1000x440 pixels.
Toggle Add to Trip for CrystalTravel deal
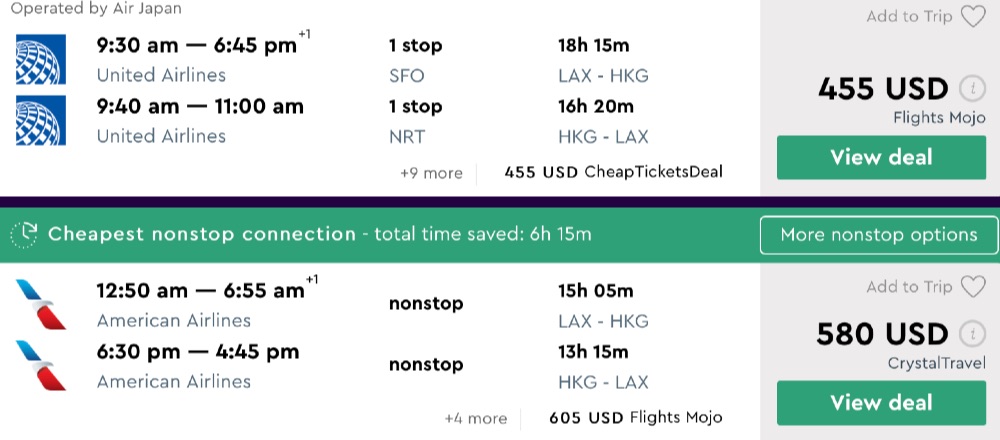coord(909,287)
